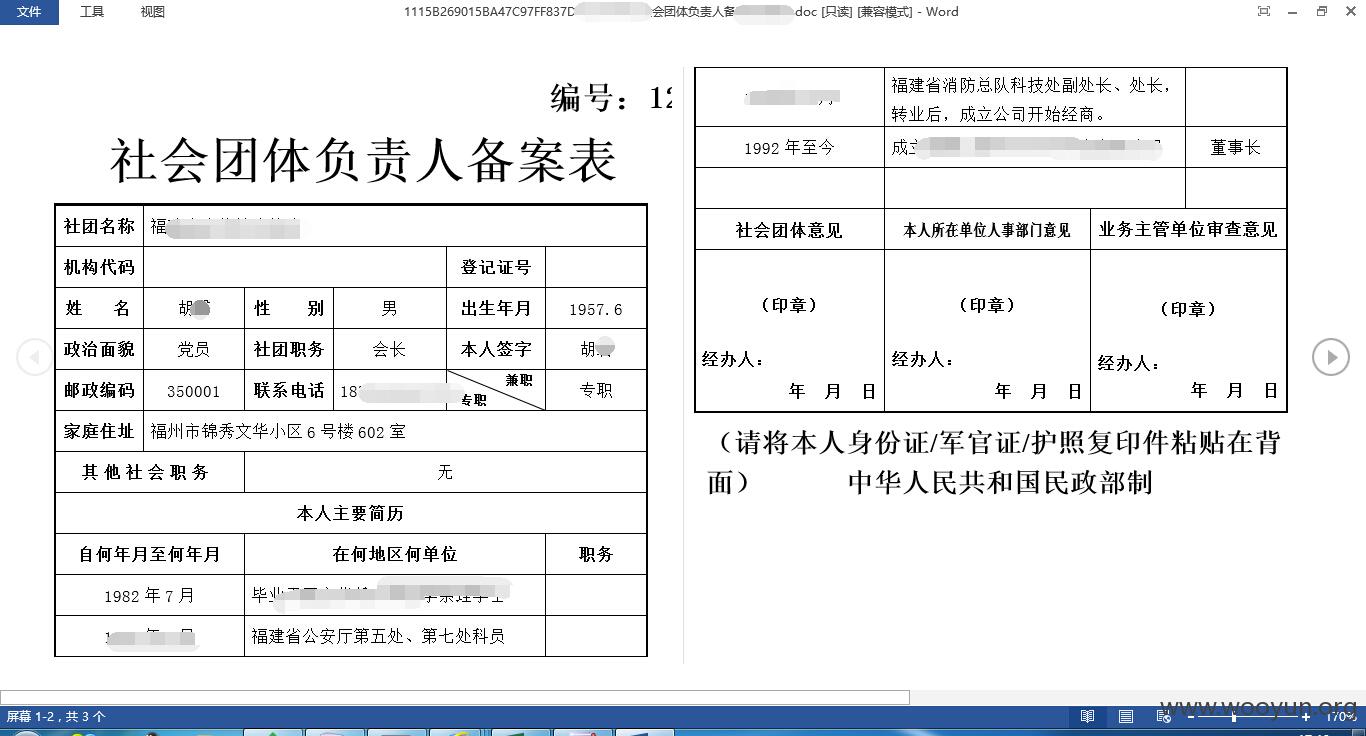The image size is (1366, 736).
Task: Click the 本人主要简历 heading row
Action: click(x=351, y=513)
